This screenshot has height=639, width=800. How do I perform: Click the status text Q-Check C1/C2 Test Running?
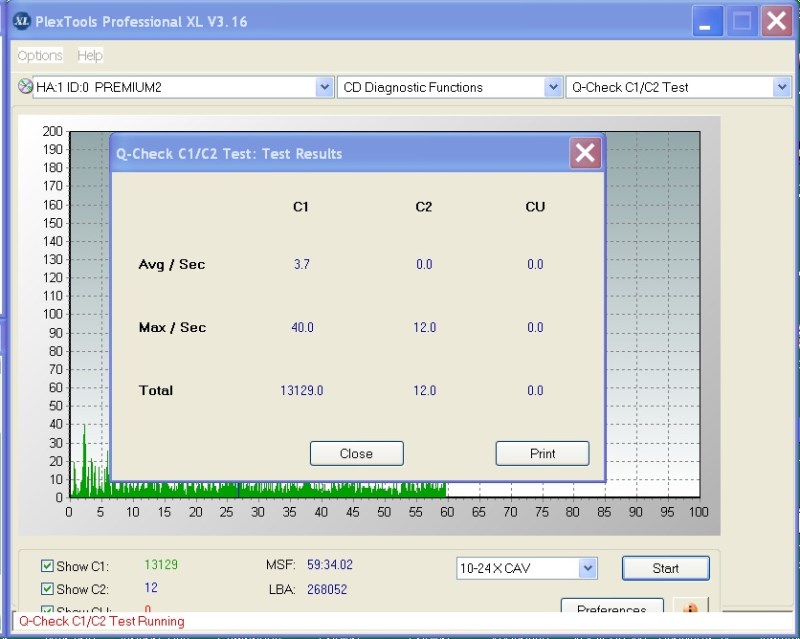[102, 621]
